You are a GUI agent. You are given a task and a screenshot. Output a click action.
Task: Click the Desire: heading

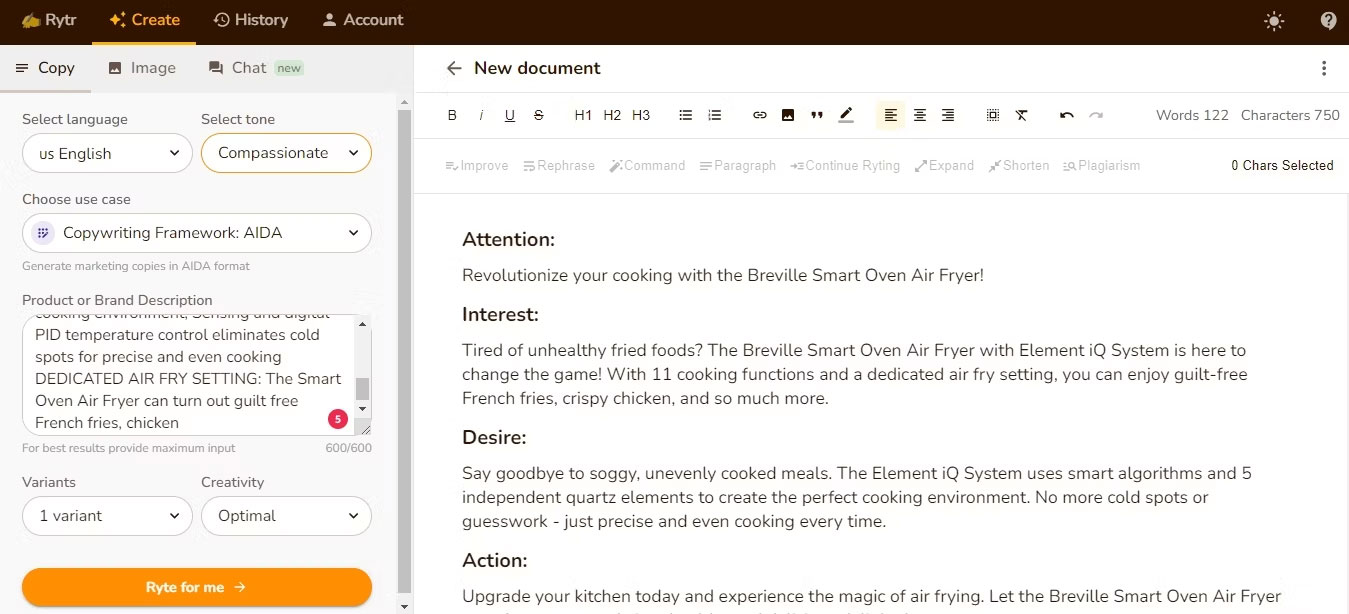click(x=494, y=437)
